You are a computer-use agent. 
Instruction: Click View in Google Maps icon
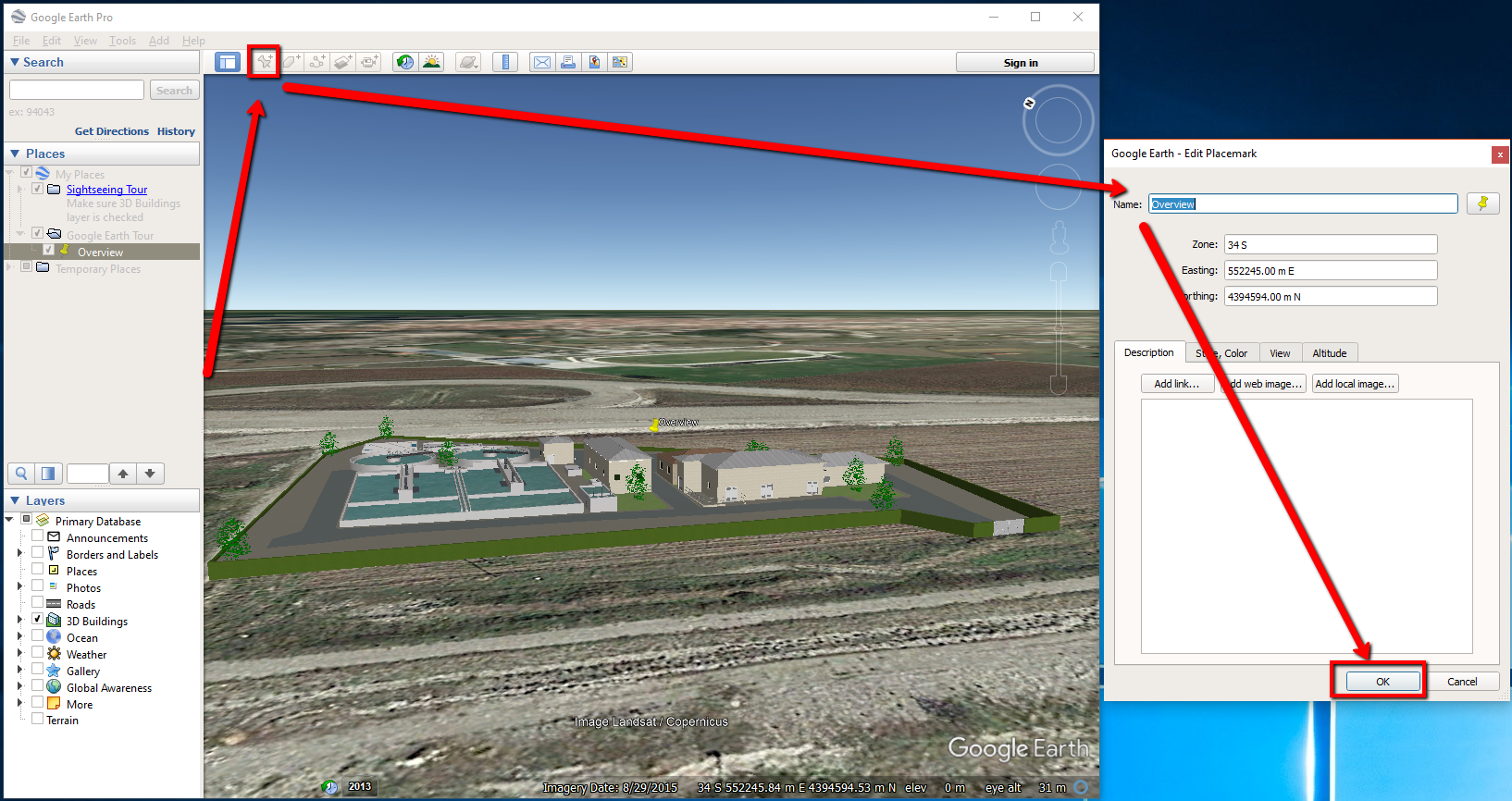620,62
